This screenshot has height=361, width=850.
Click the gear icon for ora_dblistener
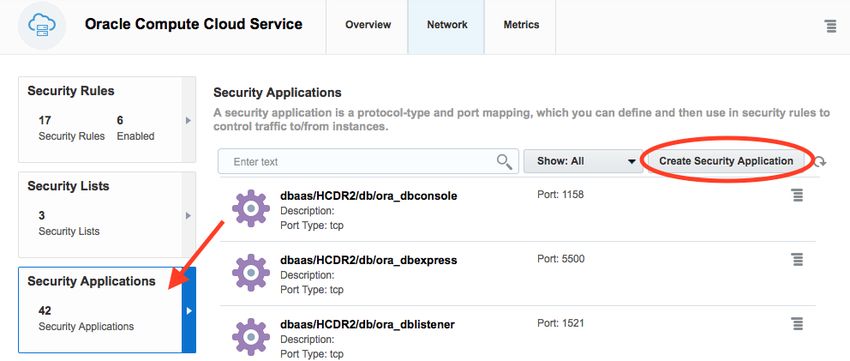point(250,337)
